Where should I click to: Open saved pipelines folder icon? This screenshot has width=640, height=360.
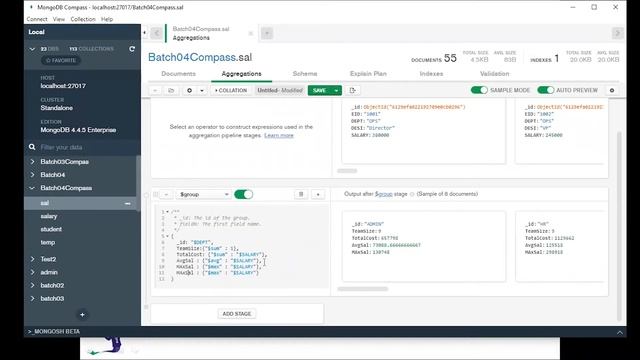(x=171, y=90)
